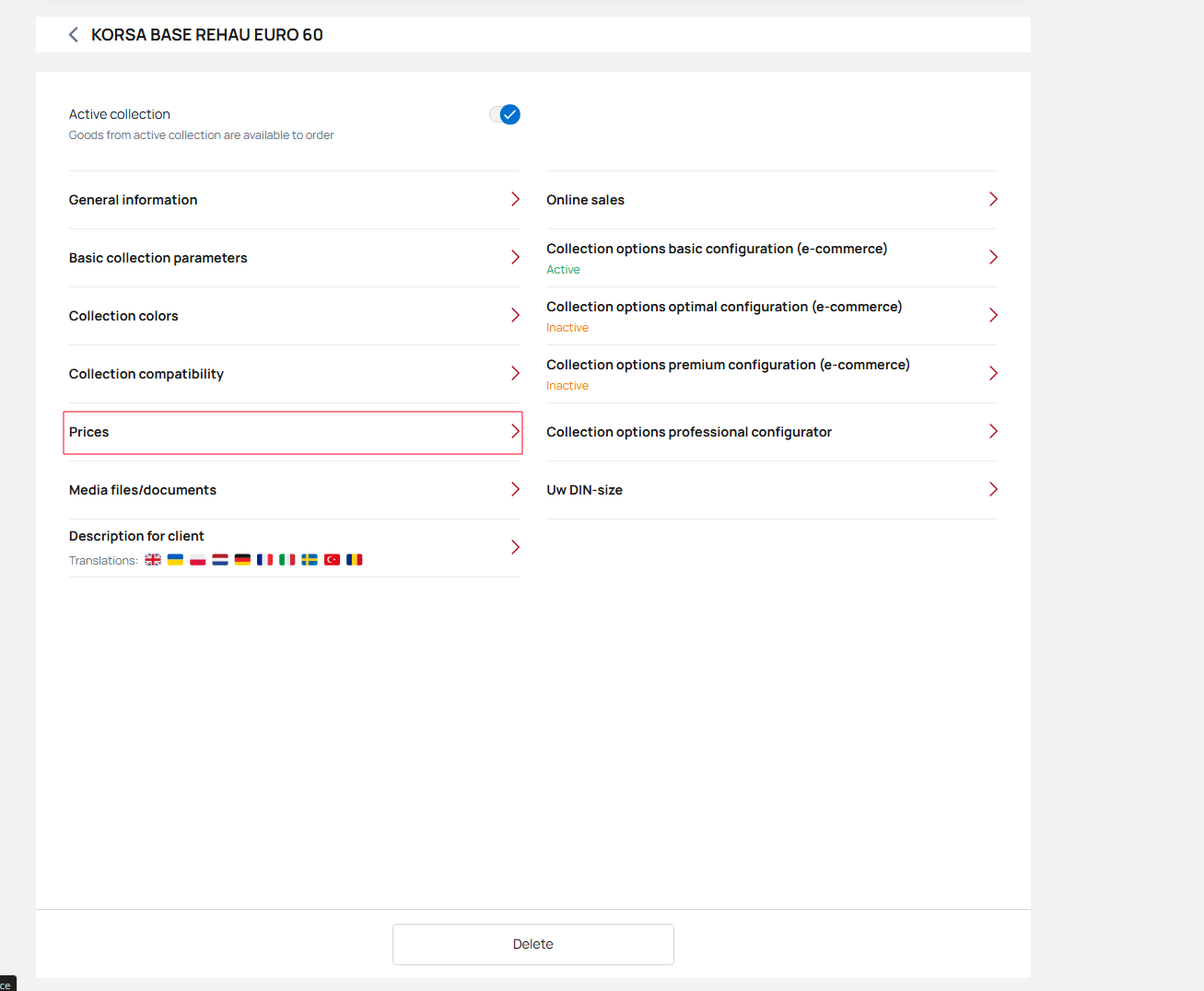Screen dimensions: 1204x991
Task: Expand the professional configurator chevron
Action: click(x=993, y=432)
